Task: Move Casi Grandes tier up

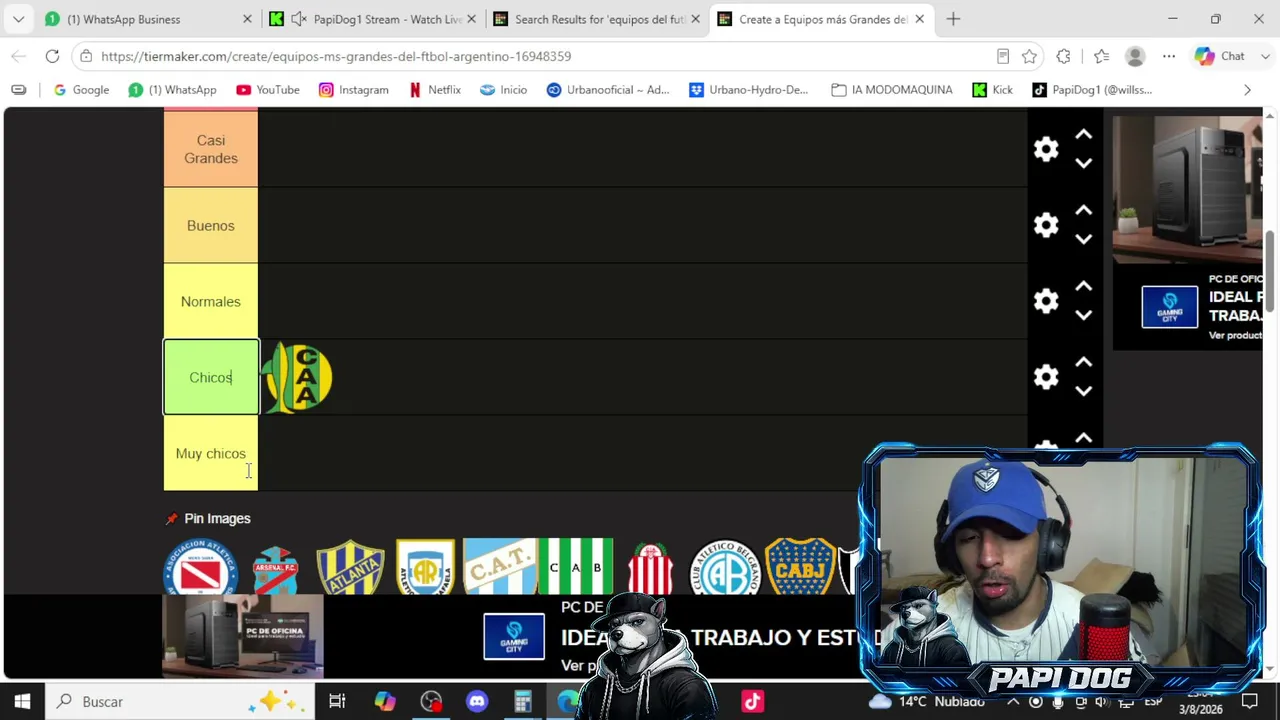Action: click(x=1083, y=135)
